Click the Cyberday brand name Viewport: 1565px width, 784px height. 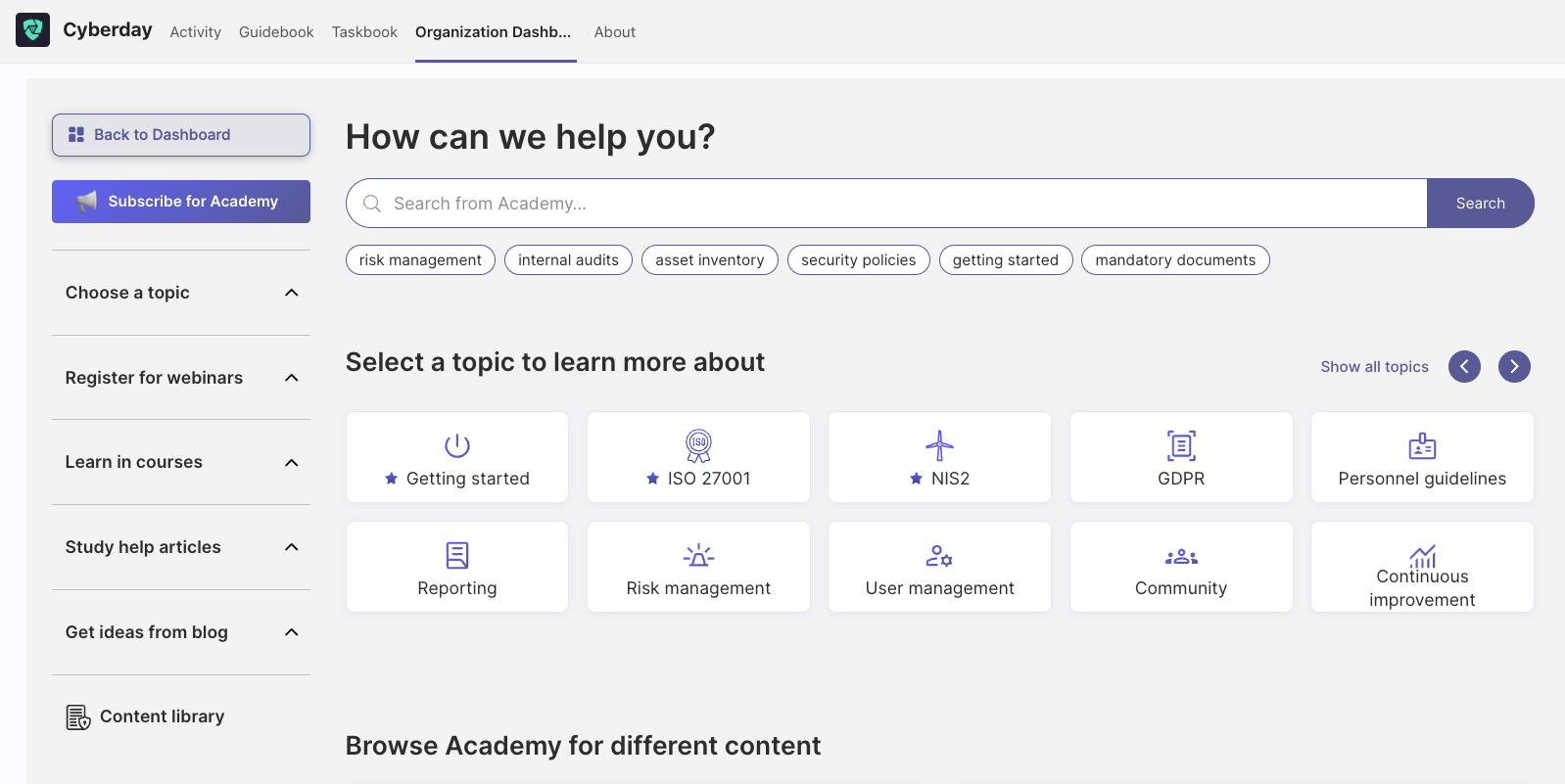[x=108, y=30]
